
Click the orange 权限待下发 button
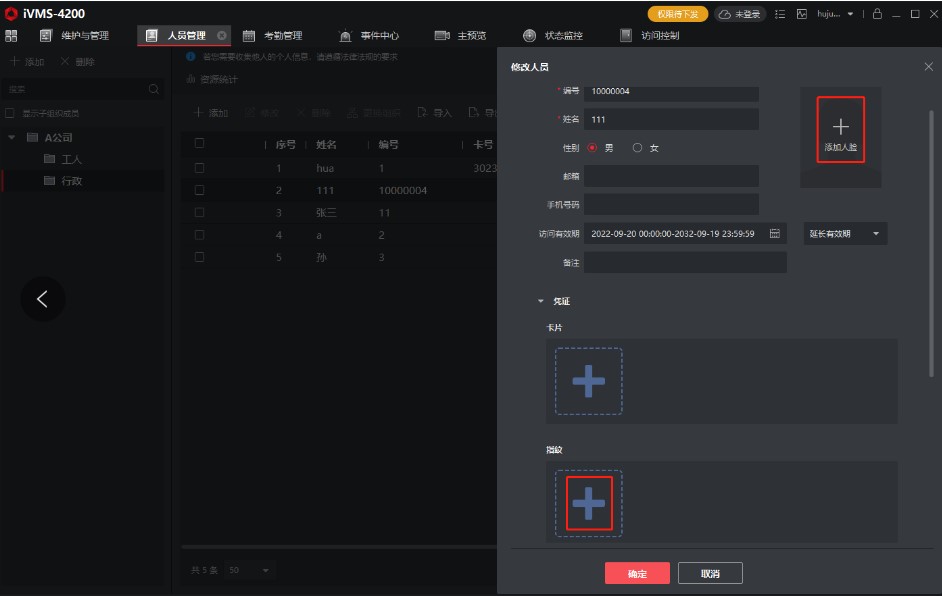coord(678,14)
